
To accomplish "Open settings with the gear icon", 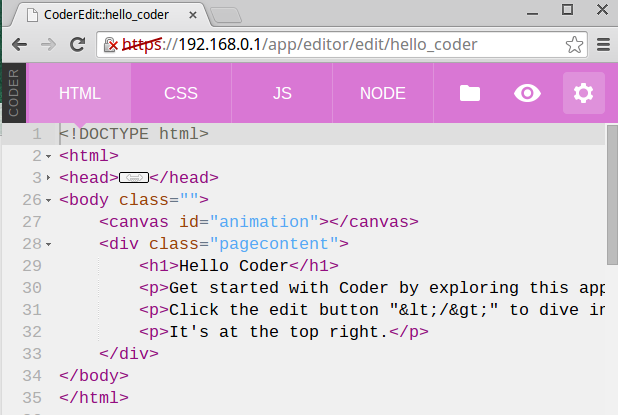I will [x=583, y=93].
